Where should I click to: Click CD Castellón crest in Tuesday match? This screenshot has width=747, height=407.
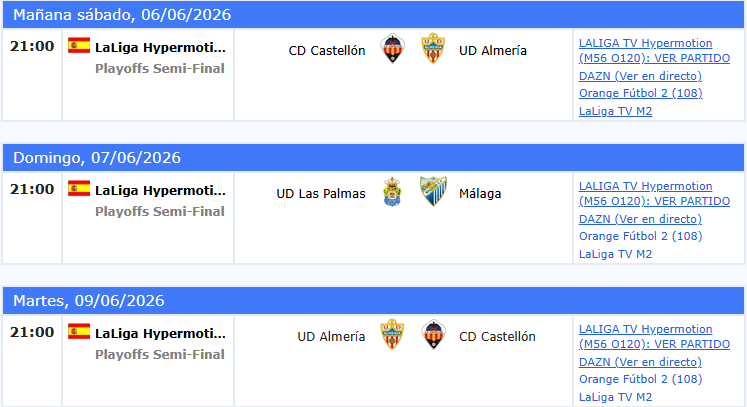click(x=434, y=335)
